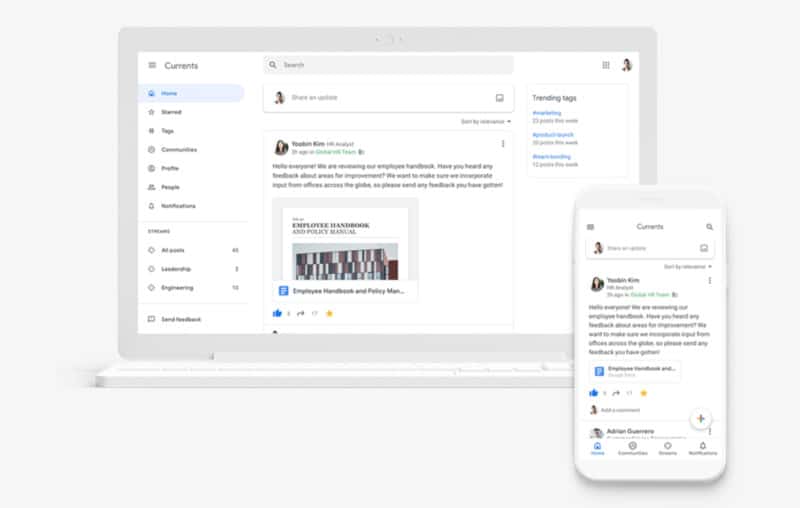Screen dimensions: 800x508
Task: Open the profile avatar at laptop top right
Action: (x=627, y=65)
